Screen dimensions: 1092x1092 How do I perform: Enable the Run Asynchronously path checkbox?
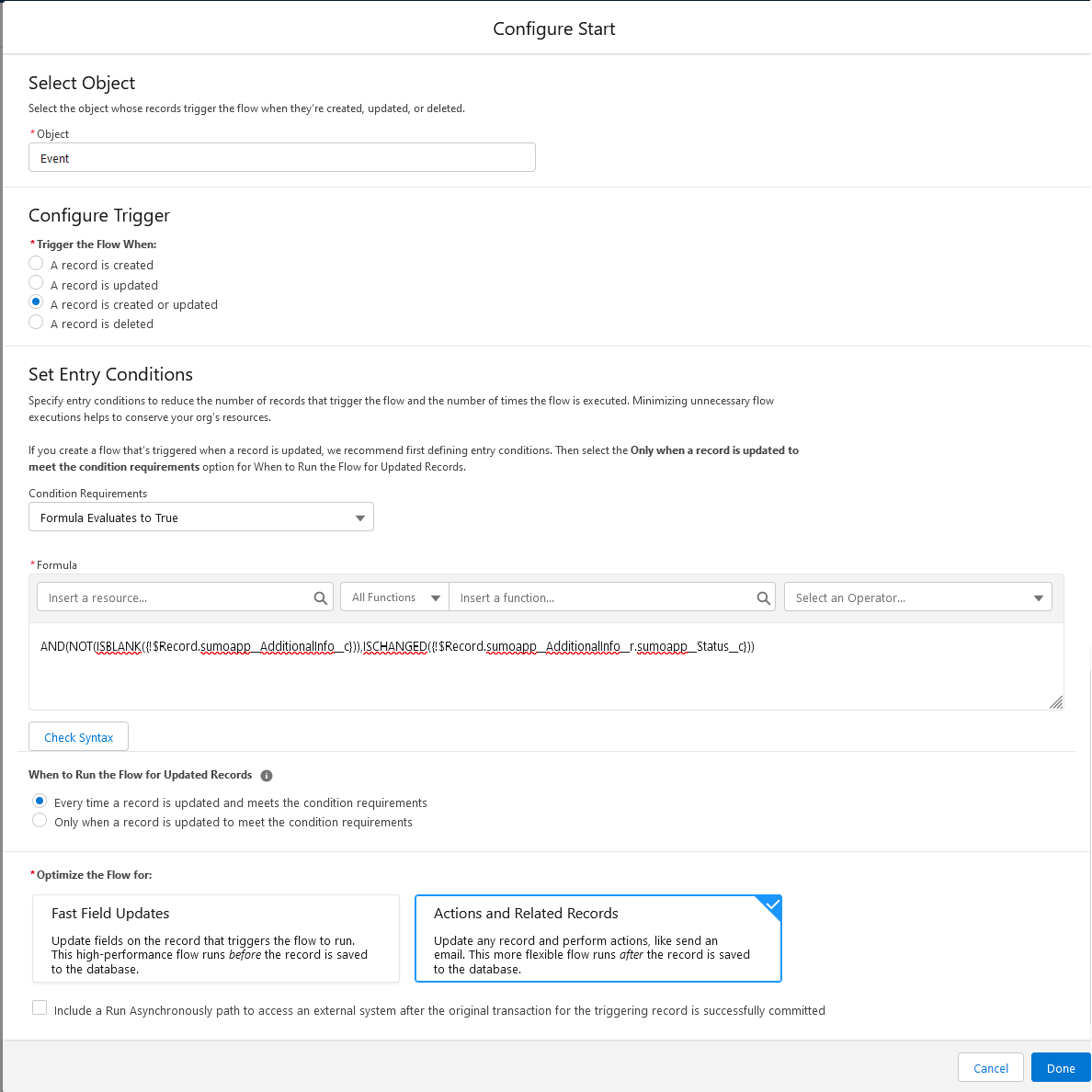40,1008
